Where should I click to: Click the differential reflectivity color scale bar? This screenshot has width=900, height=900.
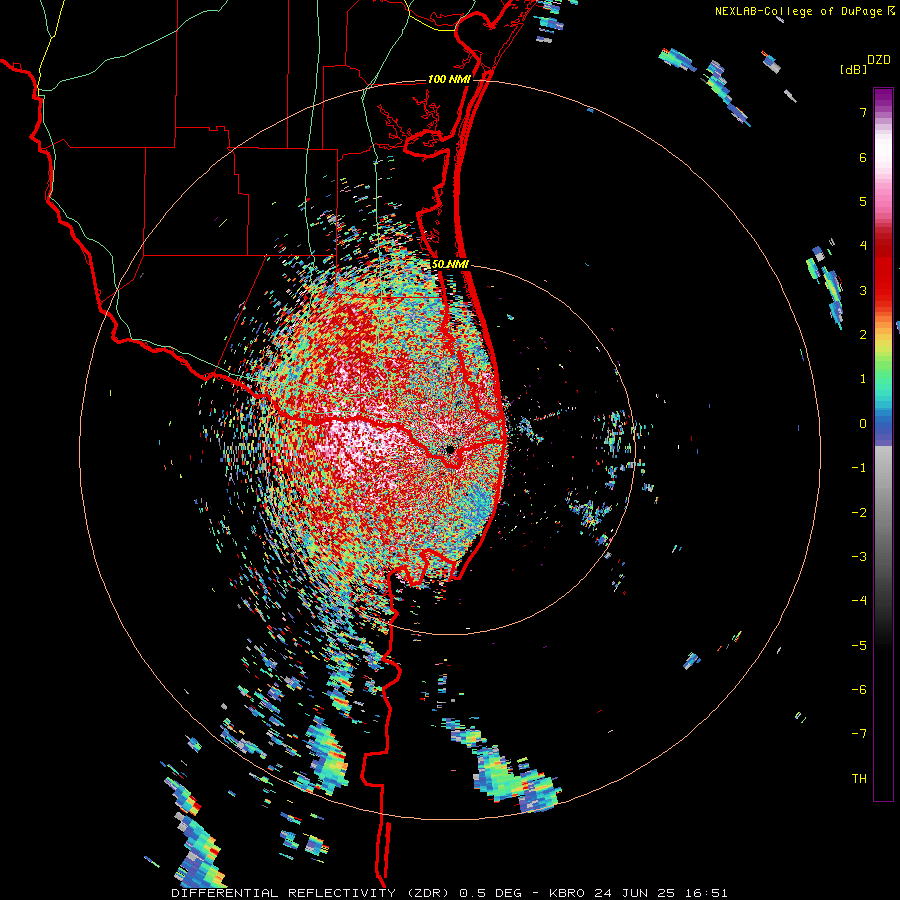(x=883, y=444)
